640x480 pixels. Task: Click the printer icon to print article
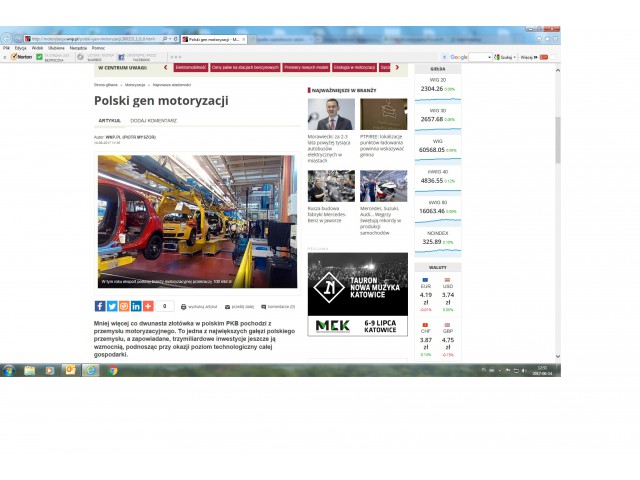[x=185, y=307]
